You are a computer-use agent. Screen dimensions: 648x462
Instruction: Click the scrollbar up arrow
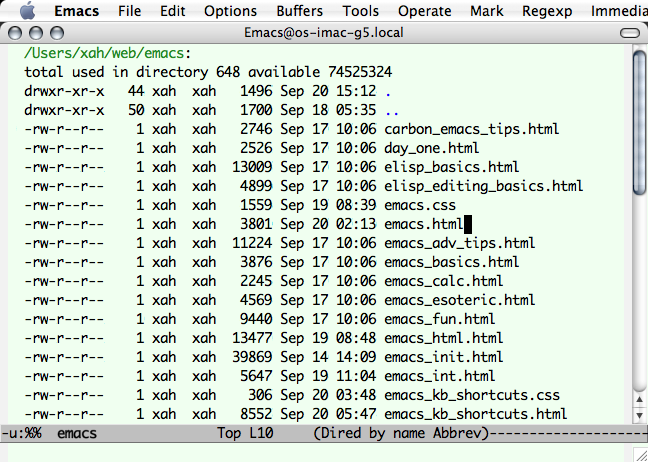pyautogui.click(x=639, y=400)
